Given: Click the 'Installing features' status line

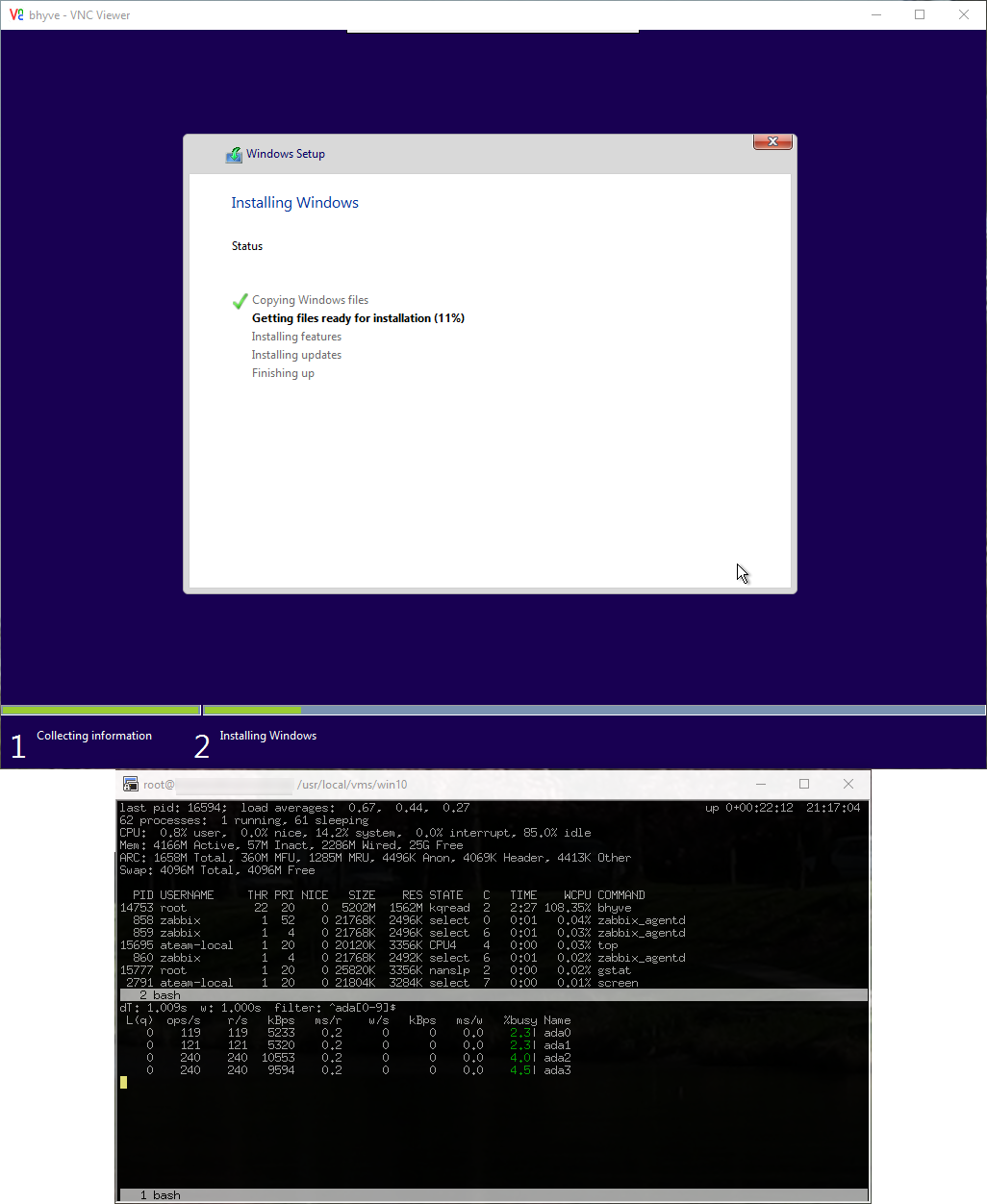Looking at the screenshot, I should [296, 337].
